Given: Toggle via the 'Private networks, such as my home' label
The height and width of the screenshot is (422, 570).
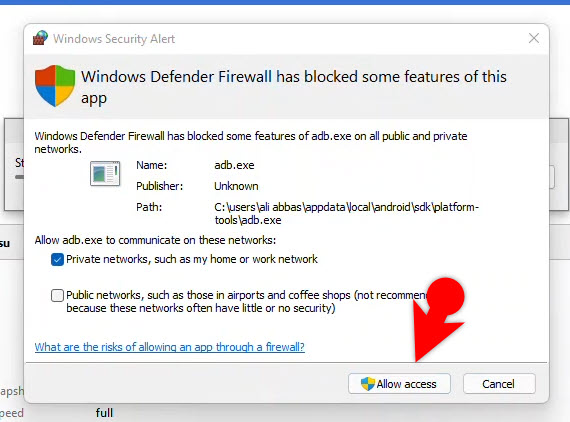Looking at the screenshot, I should [x=192, y=259].
